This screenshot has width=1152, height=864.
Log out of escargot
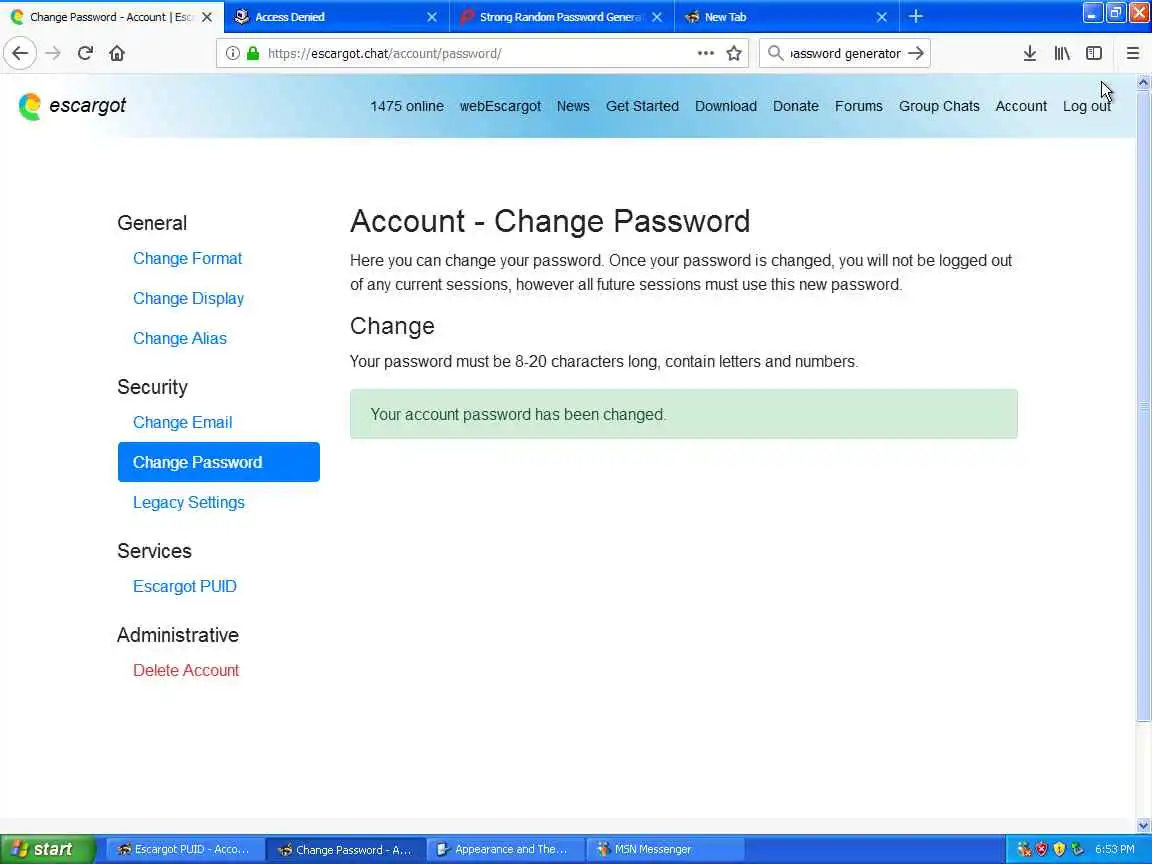[x=1087, y=106]
